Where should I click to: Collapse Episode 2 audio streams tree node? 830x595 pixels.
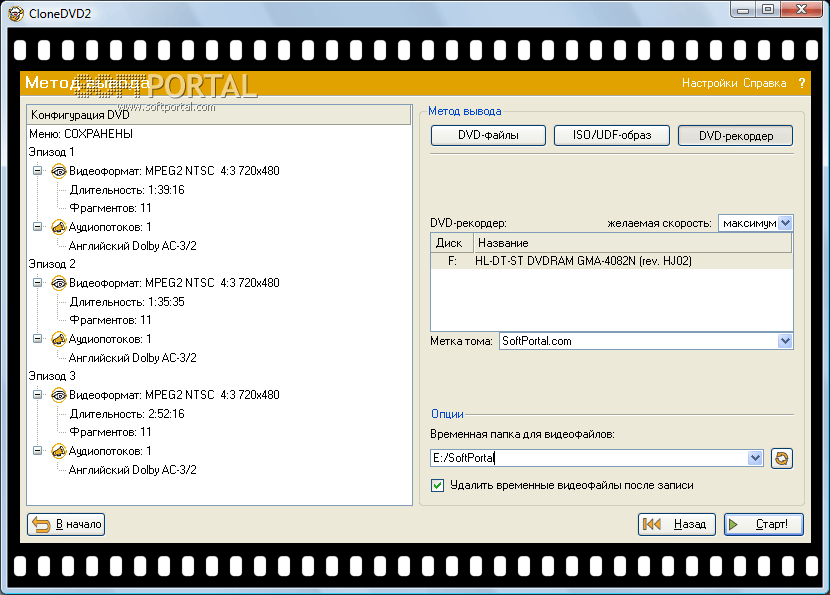pyautogui.click(x=38, y=339)
